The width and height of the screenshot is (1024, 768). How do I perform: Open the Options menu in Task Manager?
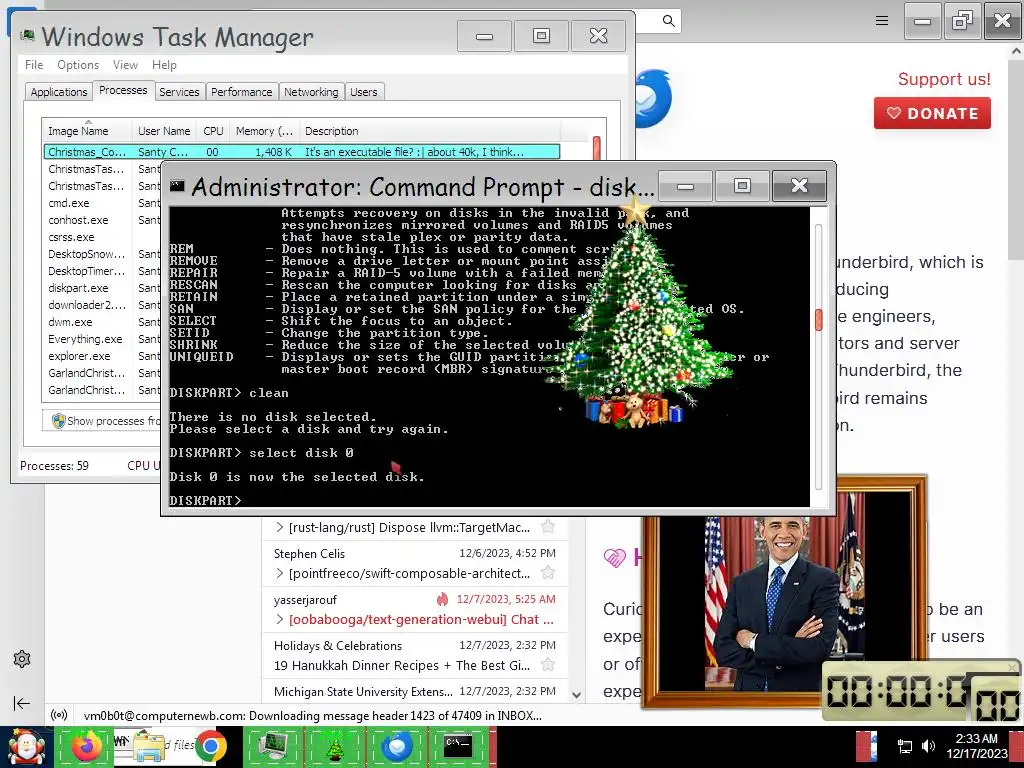tap(78, 65)
